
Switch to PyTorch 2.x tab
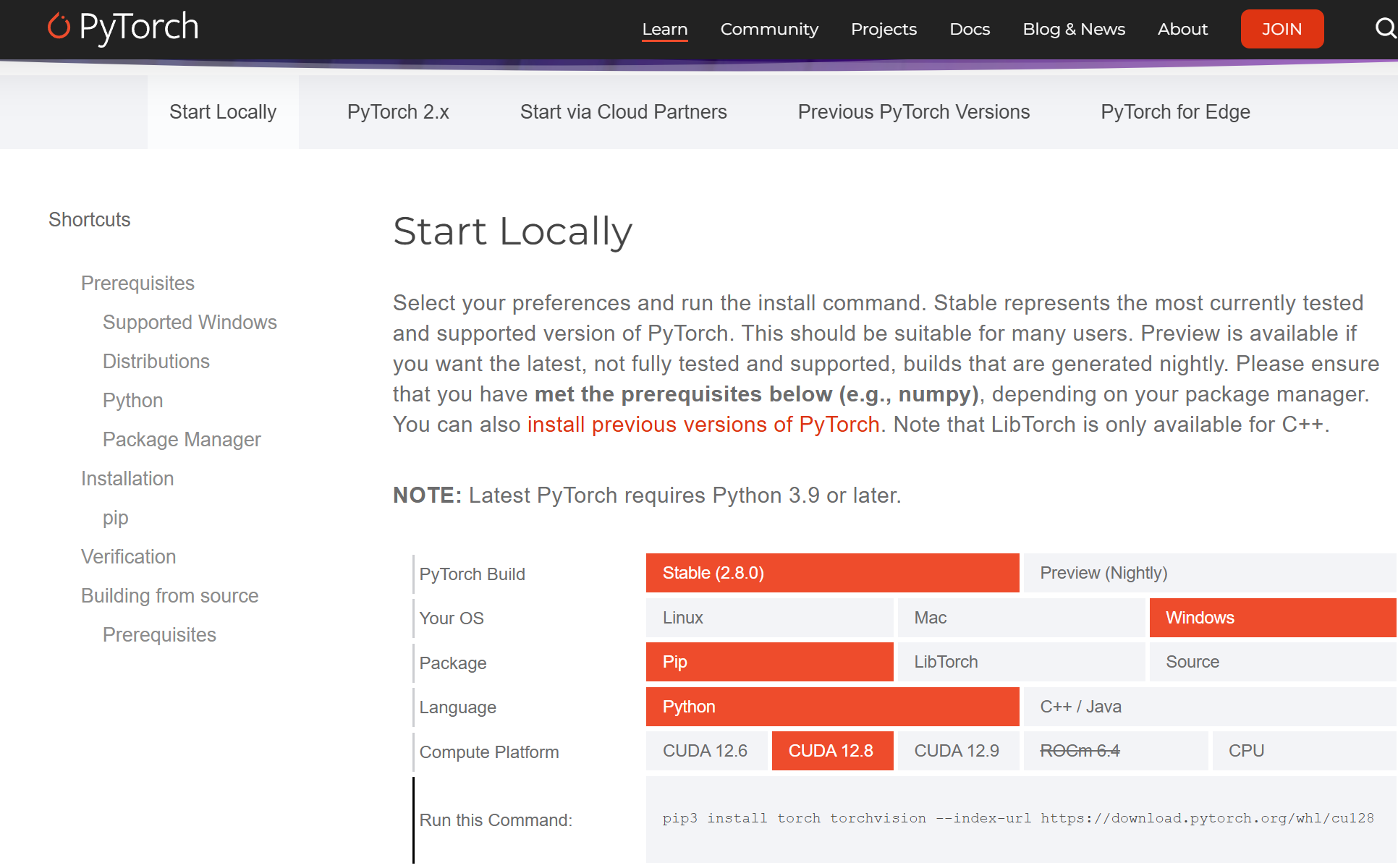tap(398, 112)
